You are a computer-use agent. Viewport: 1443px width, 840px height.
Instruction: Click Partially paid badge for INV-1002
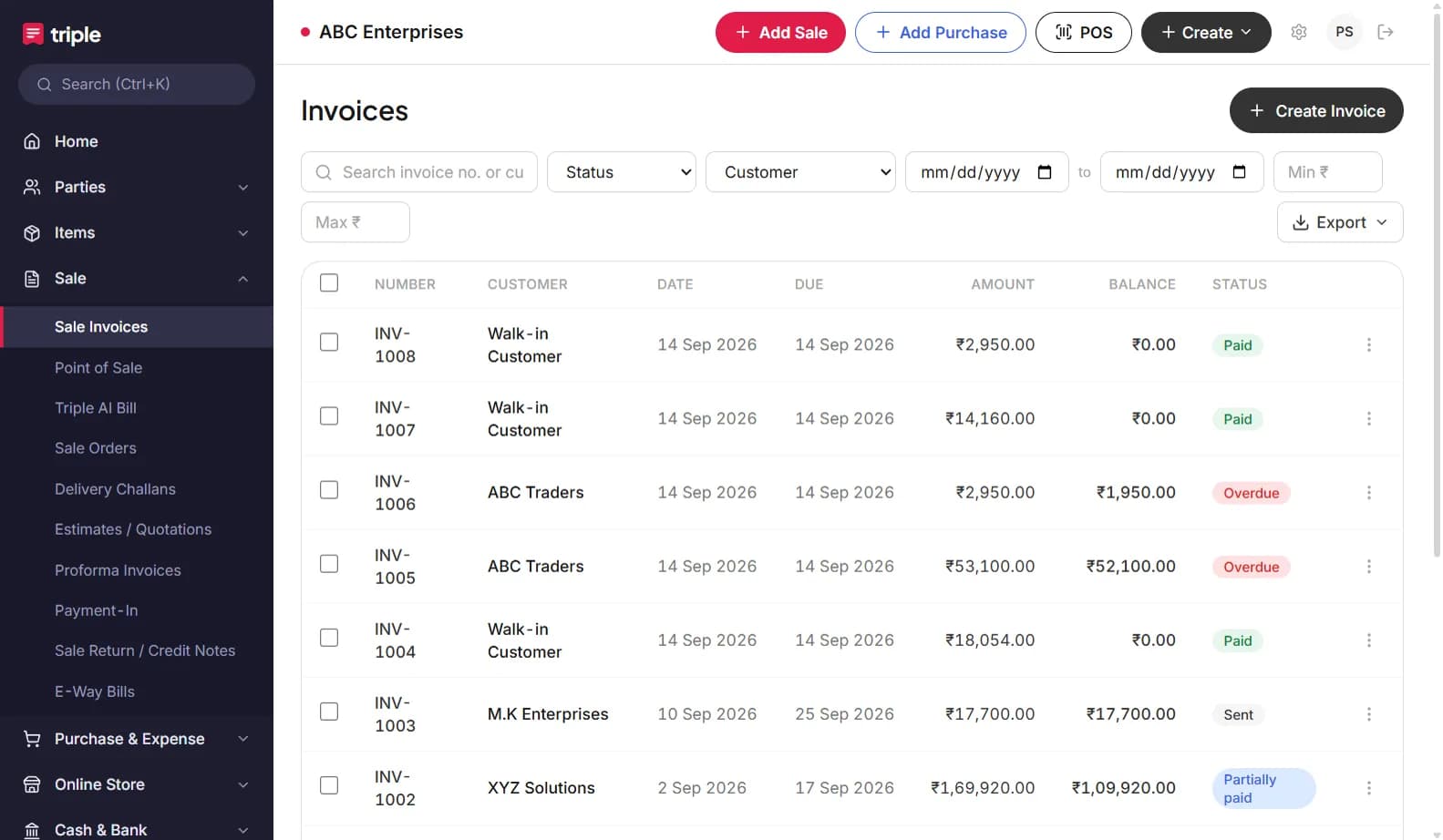coord(1263,788)
